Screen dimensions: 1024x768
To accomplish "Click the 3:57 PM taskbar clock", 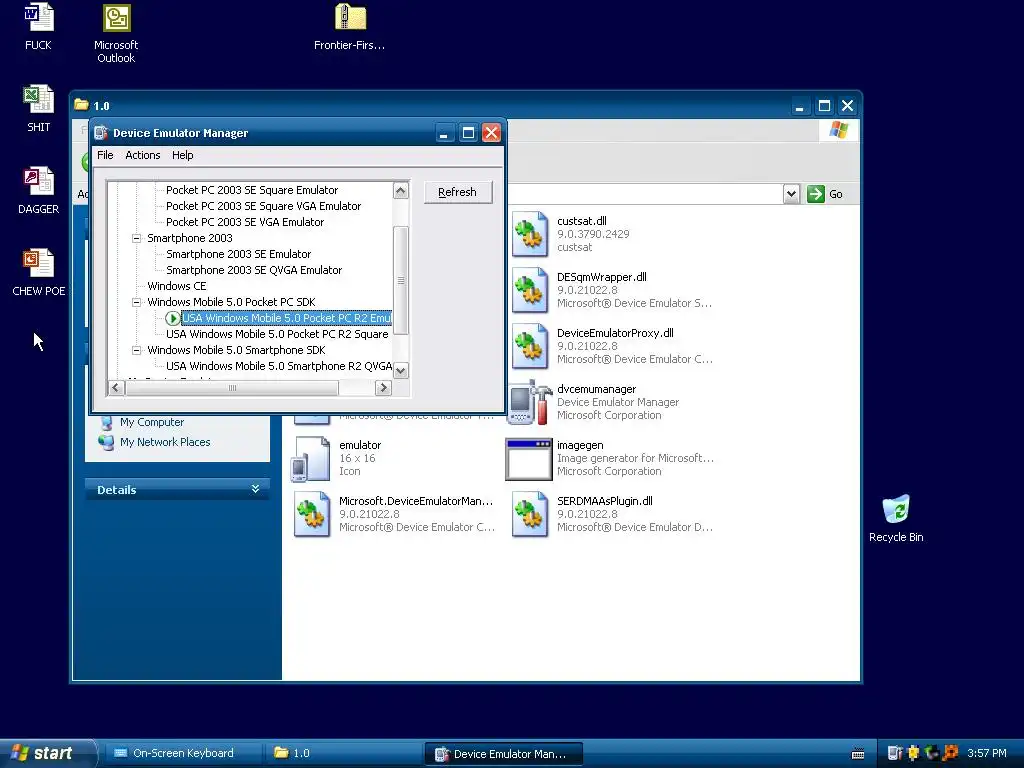I will point(986,753).
